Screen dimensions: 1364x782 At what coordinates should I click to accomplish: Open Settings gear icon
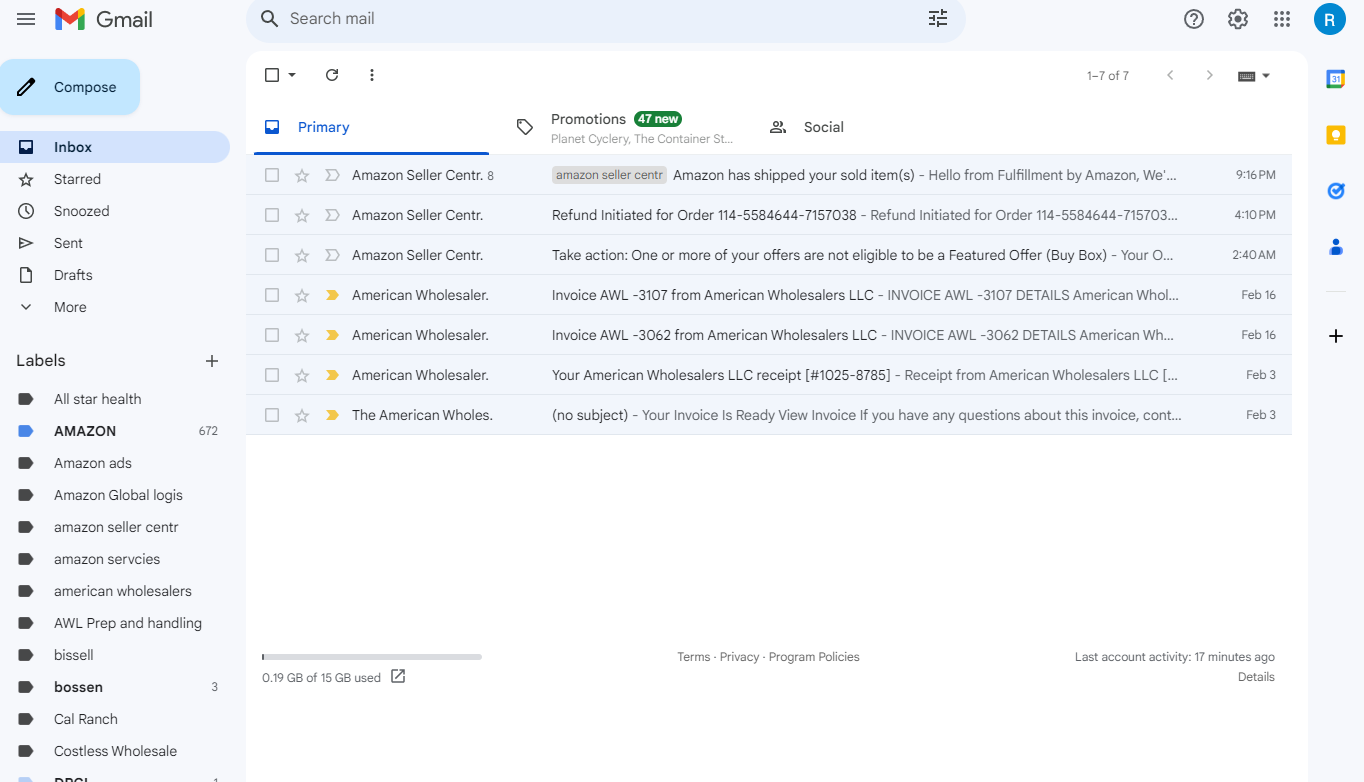1238,19
